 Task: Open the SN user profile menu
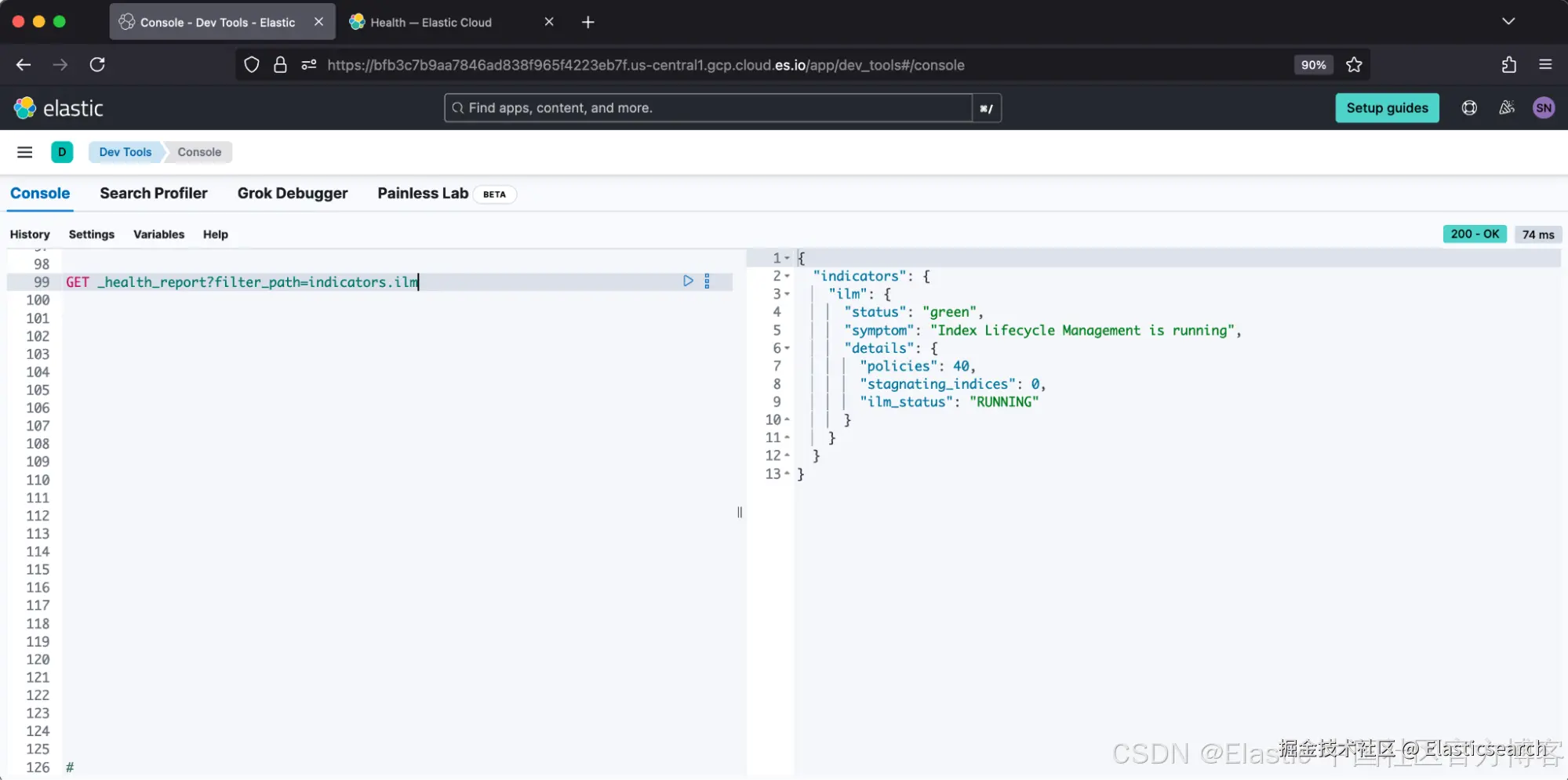1544,108
